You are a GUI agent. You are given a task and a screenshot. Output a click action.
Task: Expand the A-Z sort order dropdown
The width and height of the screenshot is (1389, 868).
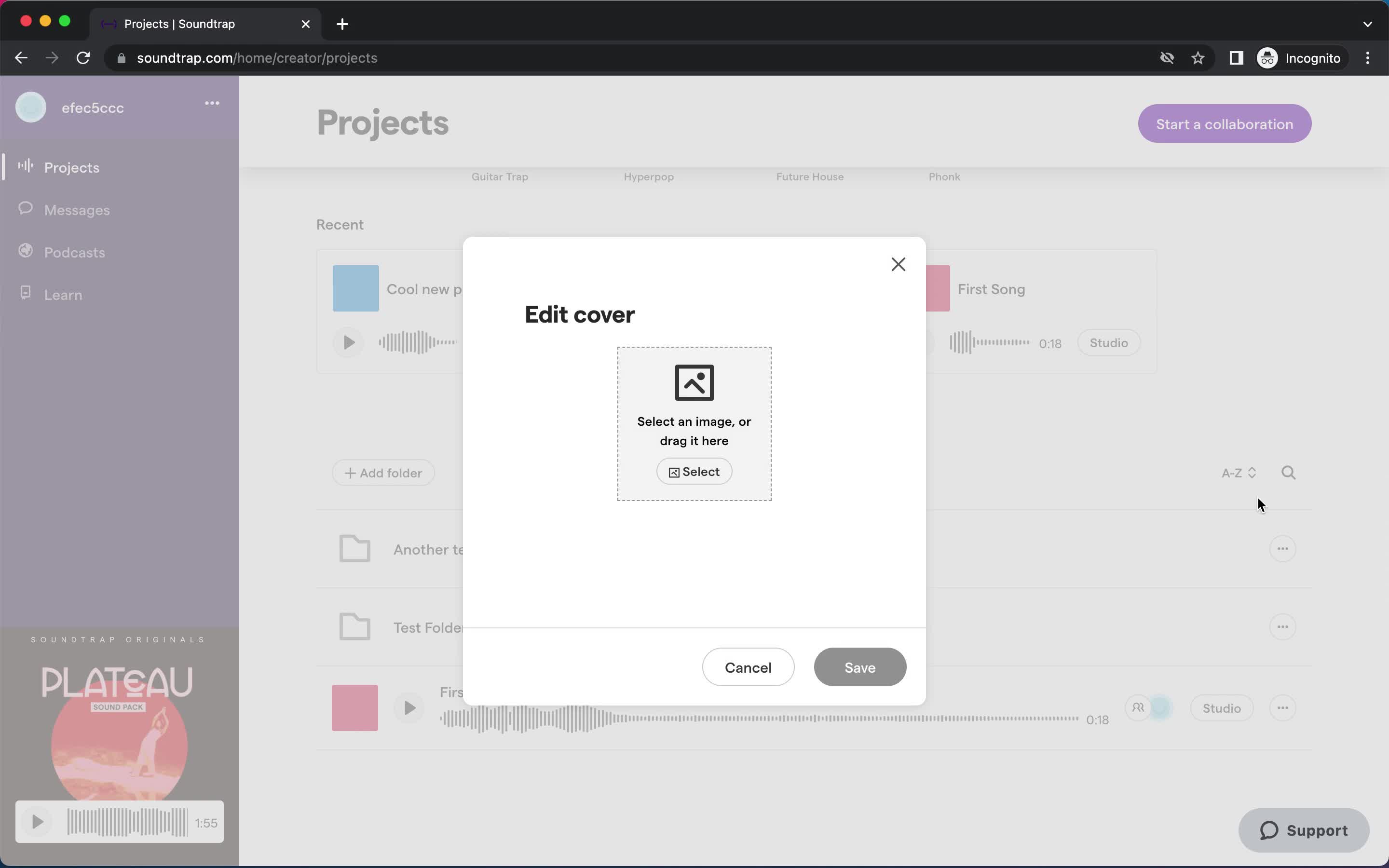(1238, 472)
